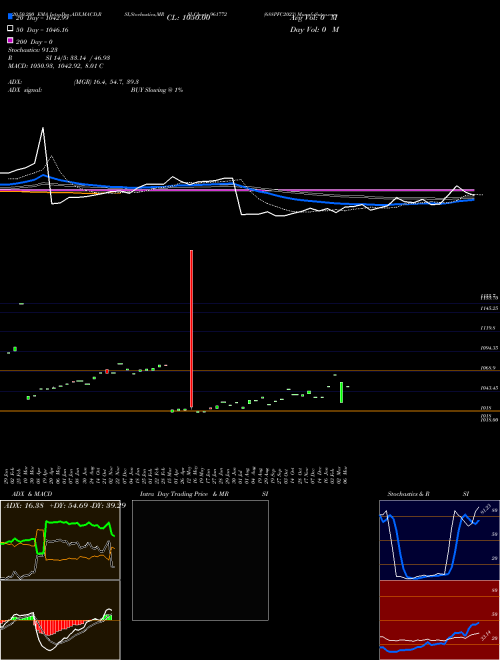Click the tall red candlestick in price chart
500x660 pixels.
[191, 329]
